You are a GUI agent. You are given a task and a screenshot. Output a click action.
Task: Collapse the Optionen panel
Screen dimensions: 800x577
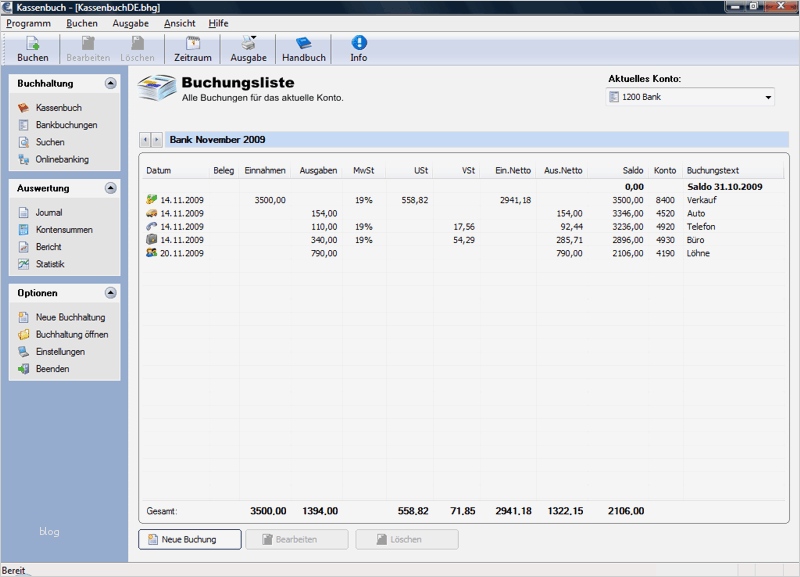coord(109,293)
